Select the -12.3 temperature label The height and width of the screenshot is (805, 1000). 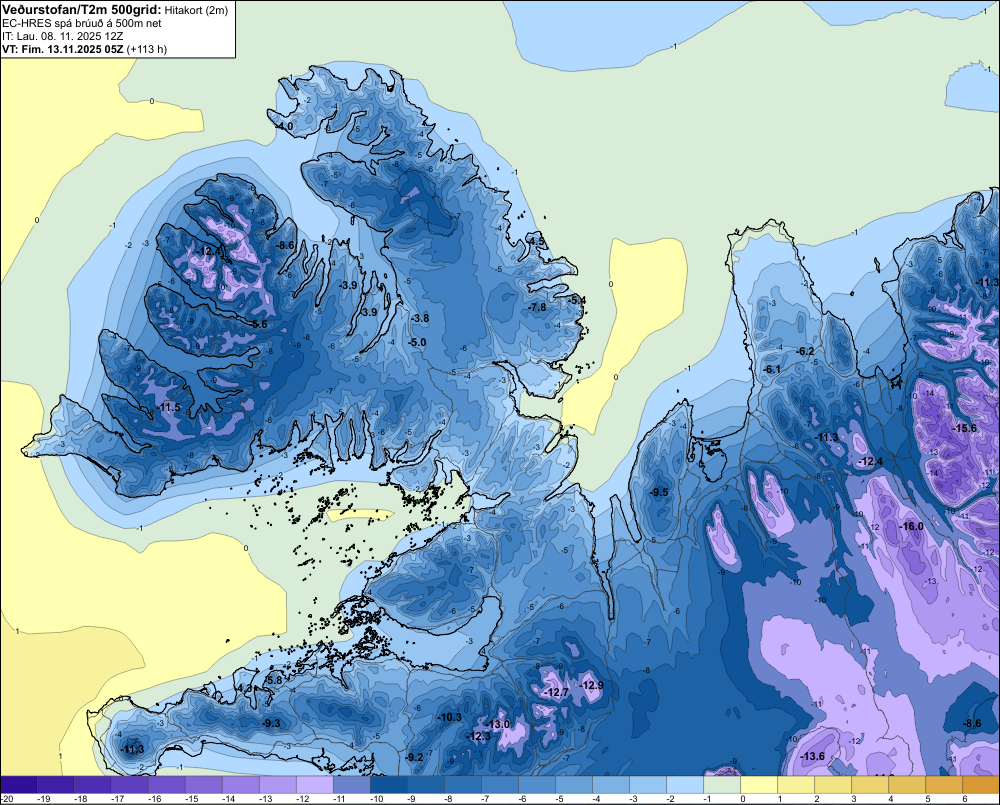click(478, 736)
